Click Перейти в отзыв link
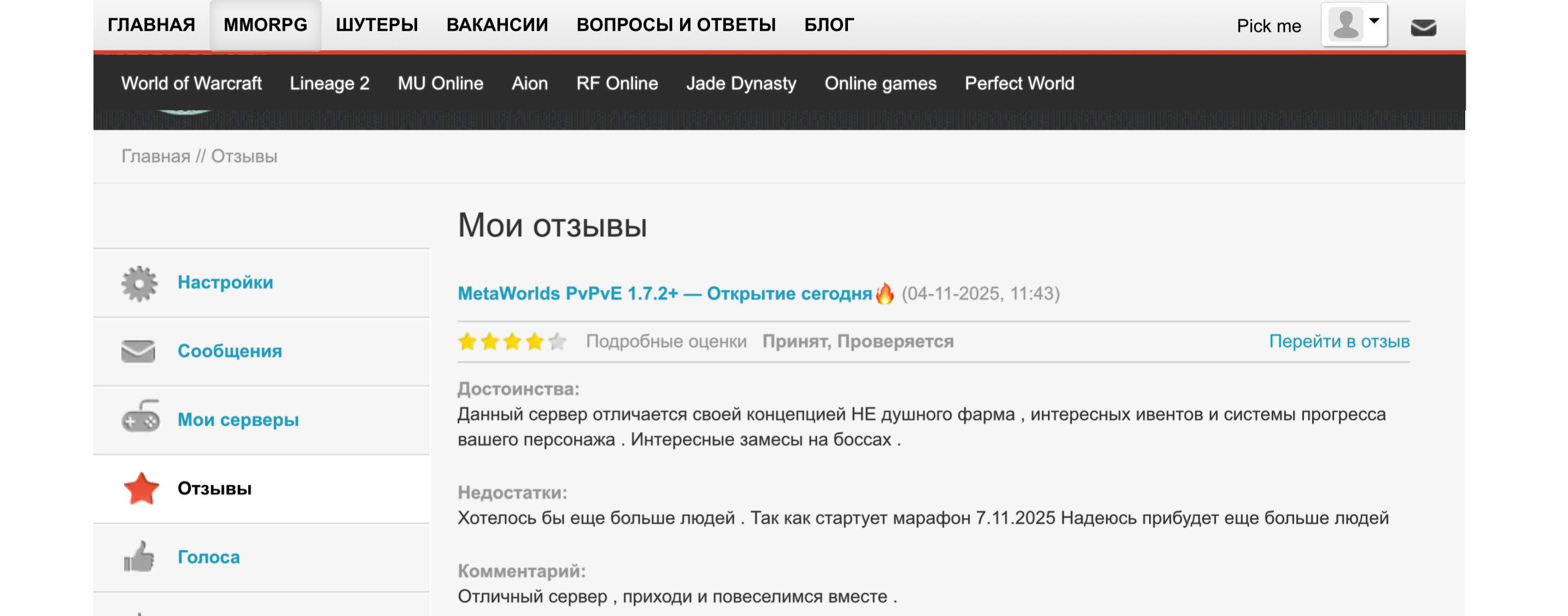 1338,341
